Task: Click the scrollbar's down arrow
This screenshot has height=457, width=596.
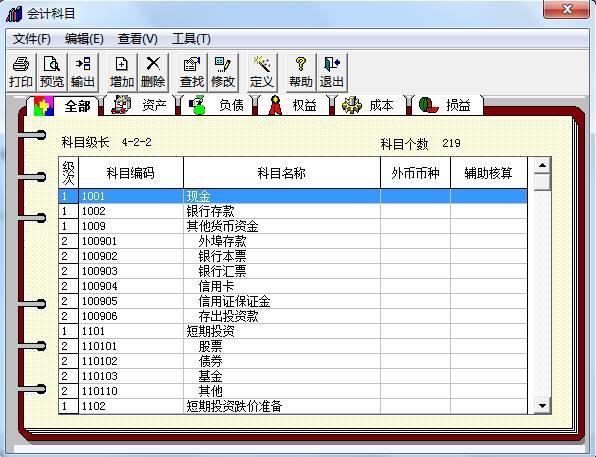Action: pyautogui.click(x=542, y=406)
